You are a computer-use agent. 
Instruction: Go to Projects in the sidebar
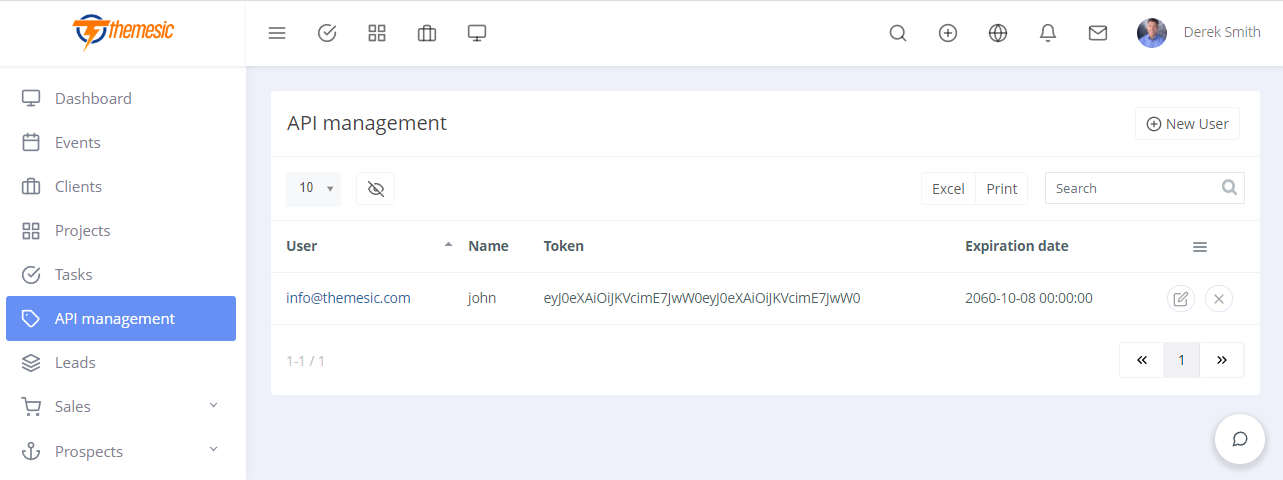pos(82,230)
